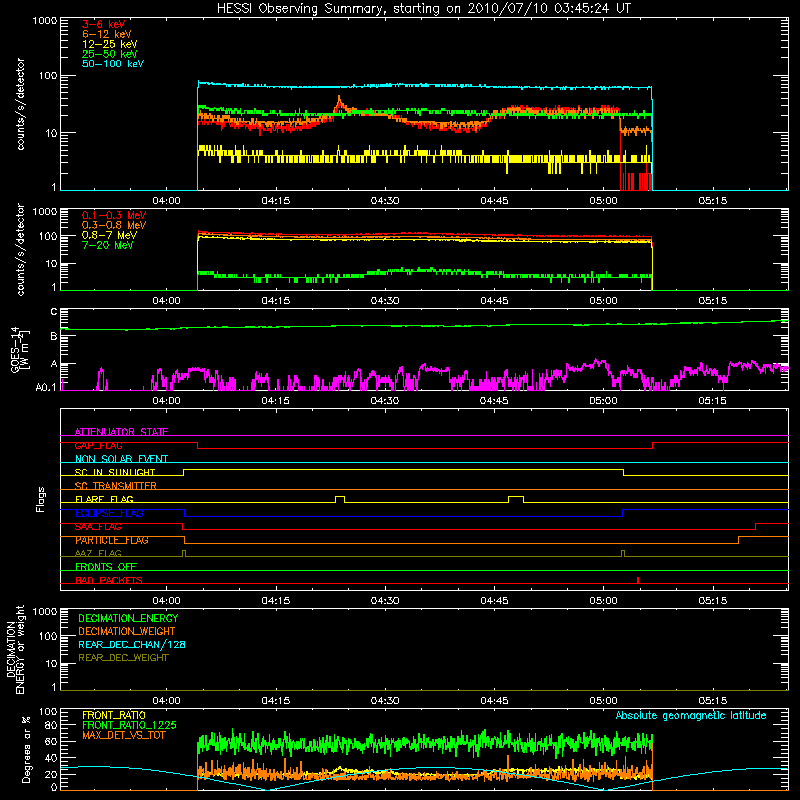Click the FRONT_RATIO_1225 legend label
The image size is (800, 800).
[130, 725]
